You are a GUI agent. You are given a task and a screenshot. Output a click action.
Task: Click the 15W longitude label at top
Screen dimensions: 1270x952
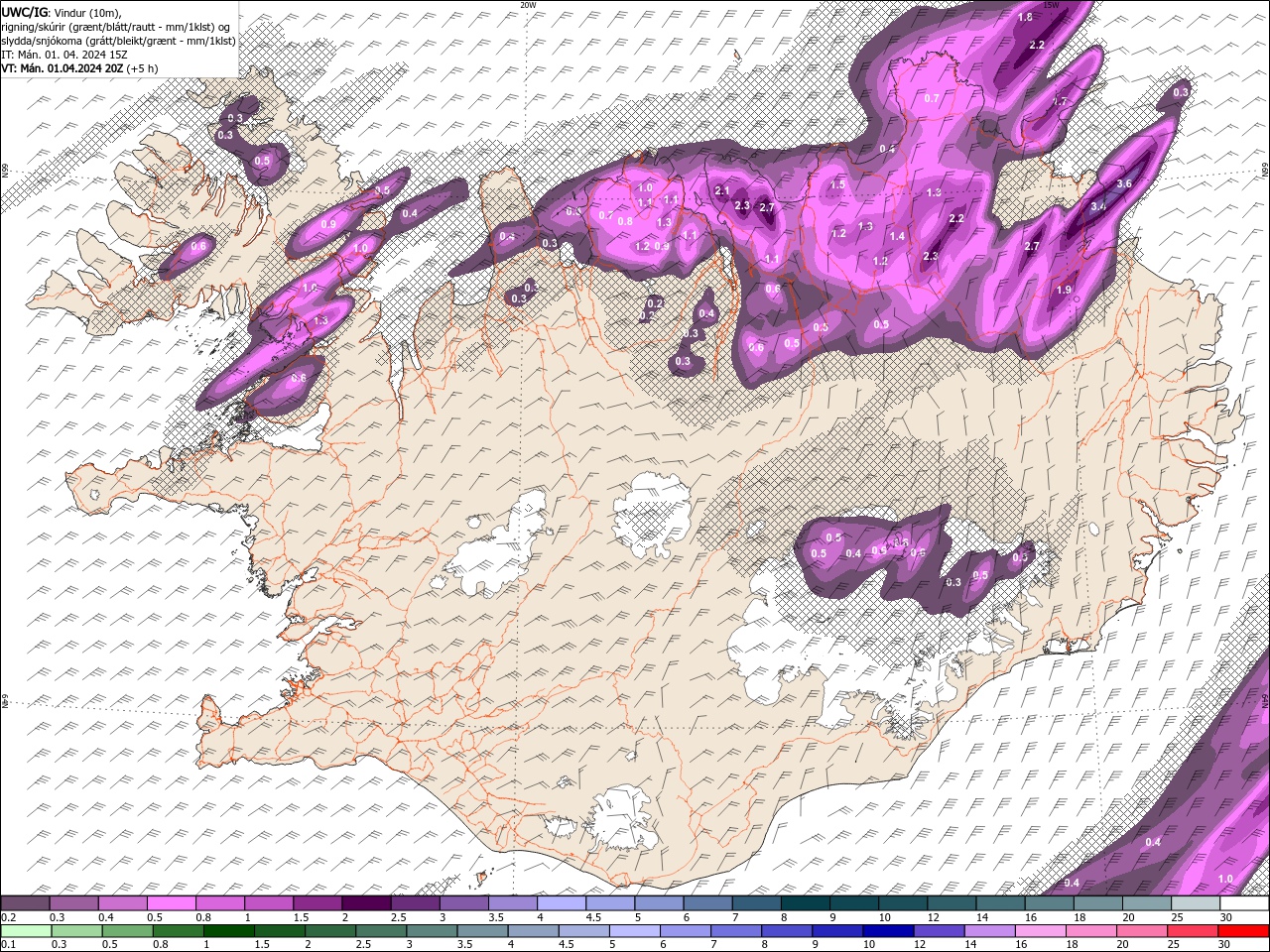(x=1051, y=5)
